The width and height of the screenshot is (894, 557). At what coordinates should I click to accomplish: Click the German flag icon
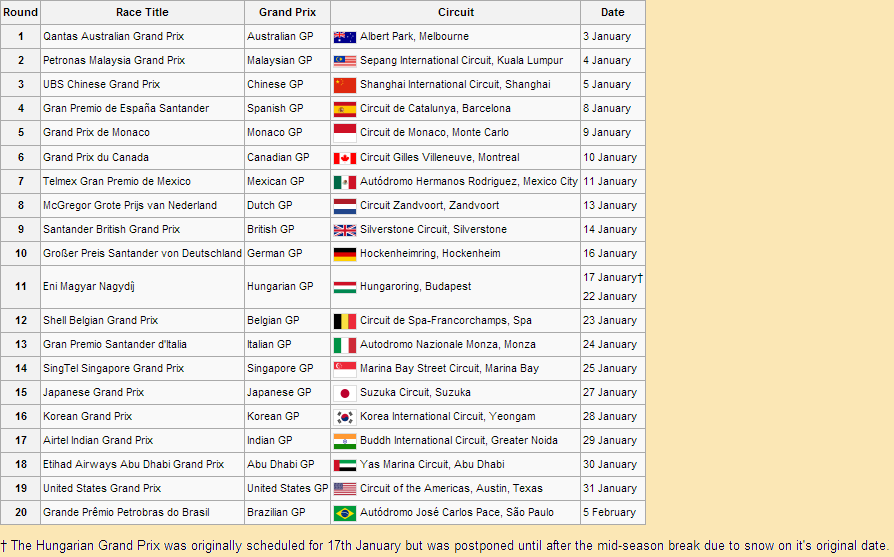[x=344, y=254]
